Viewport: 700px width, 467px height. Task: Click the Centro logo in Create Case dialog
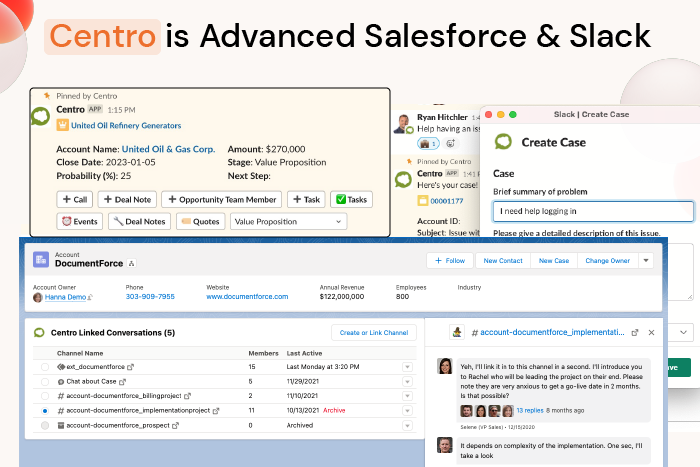click(x=503, y=142)
